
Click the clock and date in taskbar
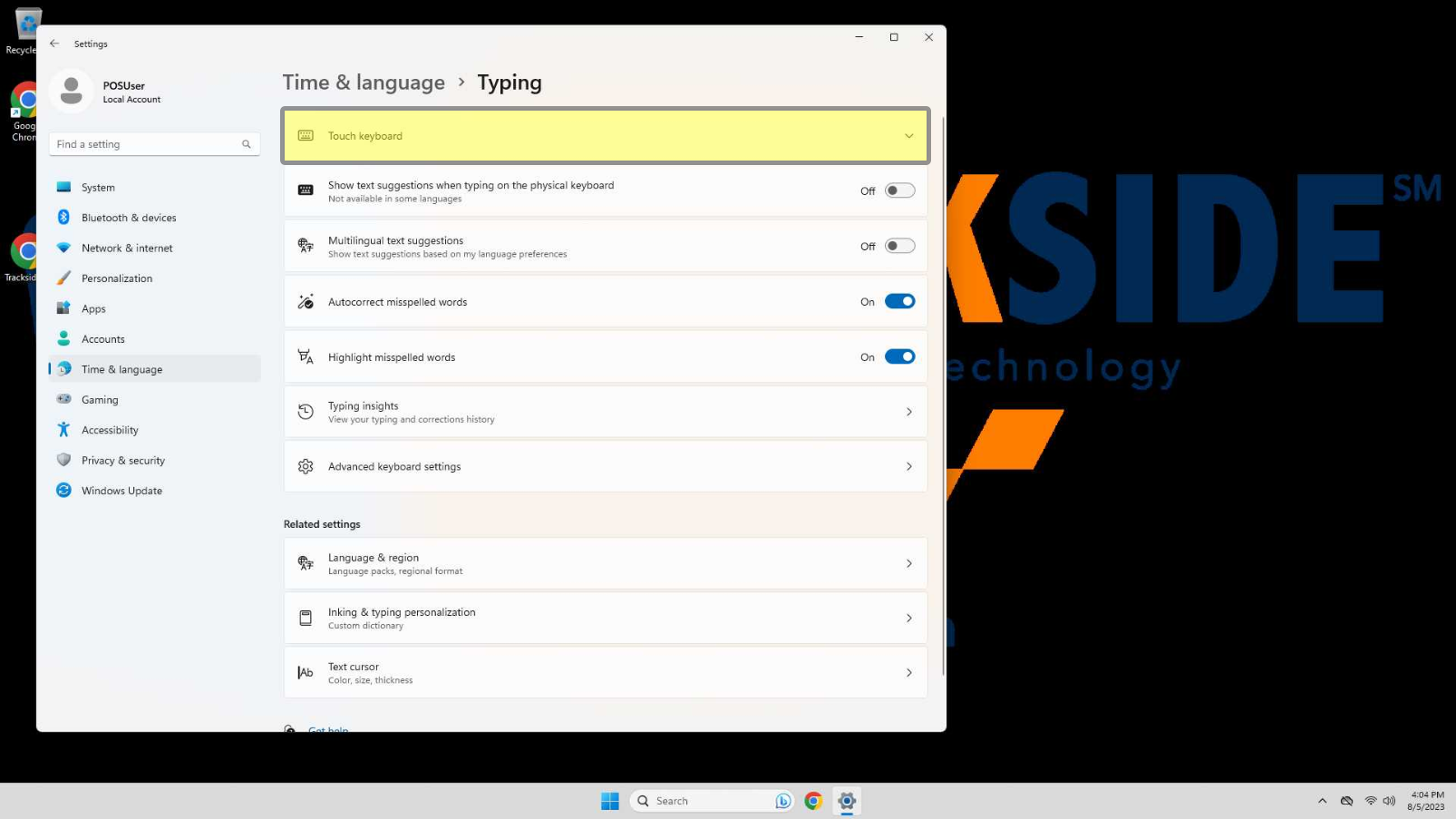click(x=1426, y=801)
